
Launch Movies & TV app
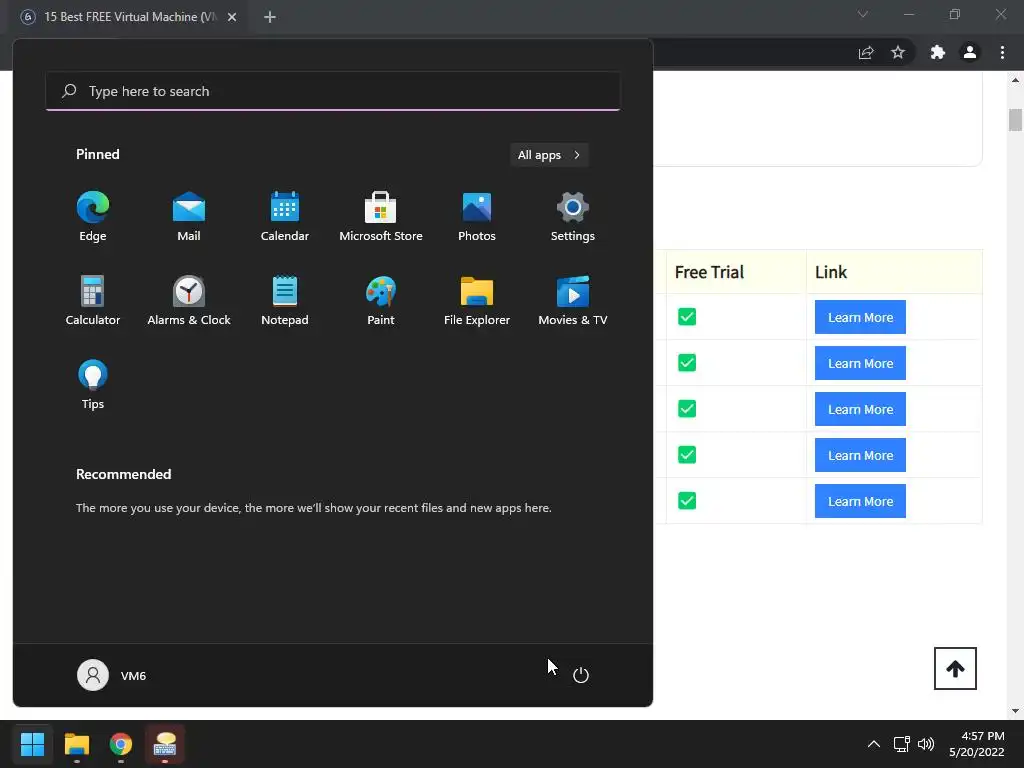[x=573, y=301]
